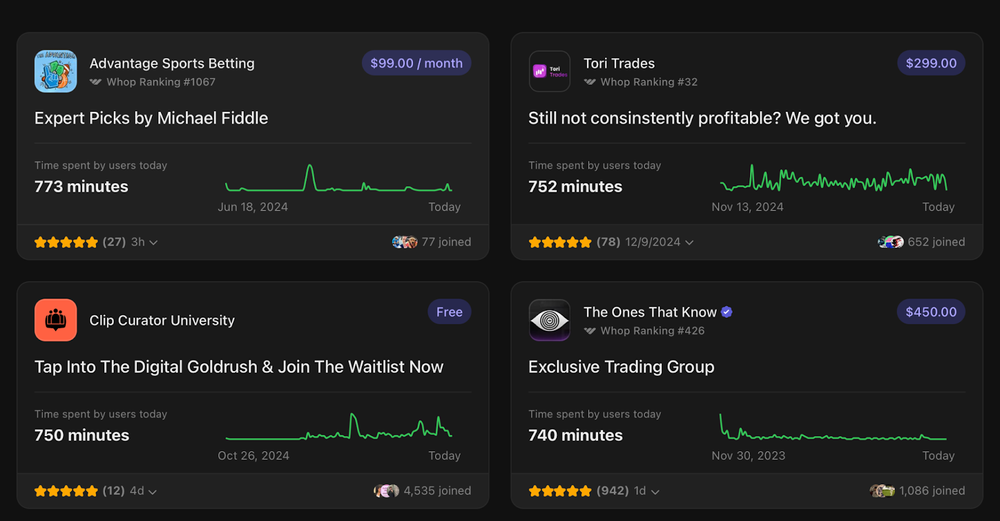Click the Clip Curator University logo icon
Screen dimensions: 1000x521
[x=56, y=320]
